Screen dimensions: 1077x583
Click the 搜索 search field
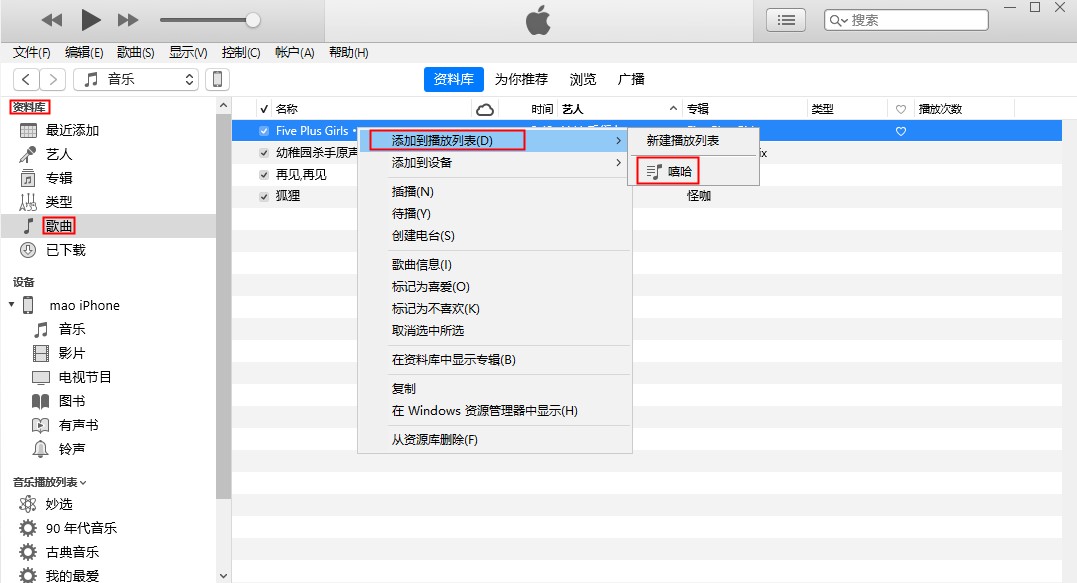[x=906, y=21]
